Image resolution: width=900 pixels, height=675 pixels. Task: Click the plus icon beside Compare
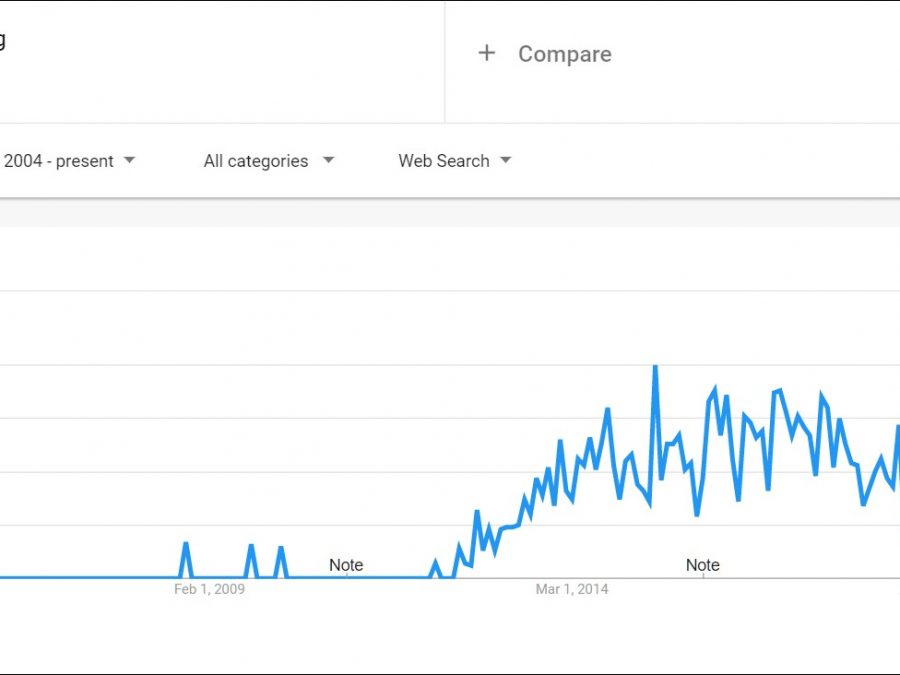487,54
